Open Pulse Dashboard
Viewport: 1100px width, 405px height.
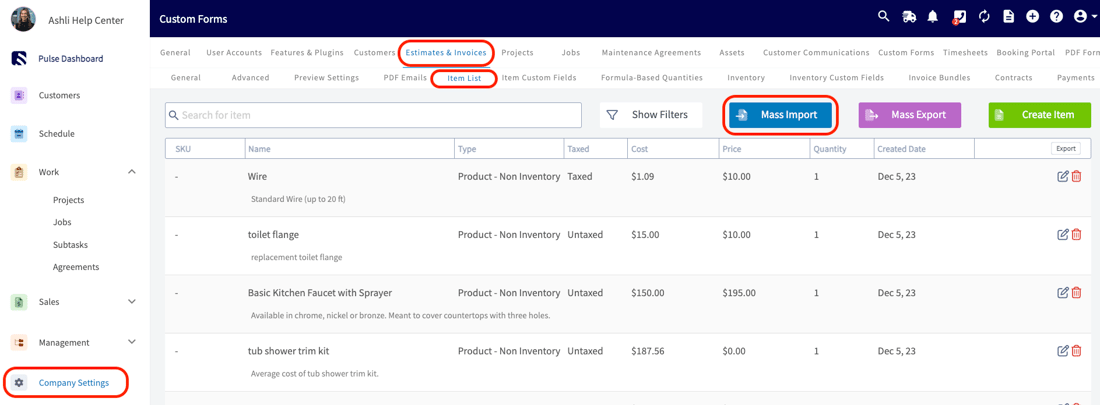click(71, 59)
